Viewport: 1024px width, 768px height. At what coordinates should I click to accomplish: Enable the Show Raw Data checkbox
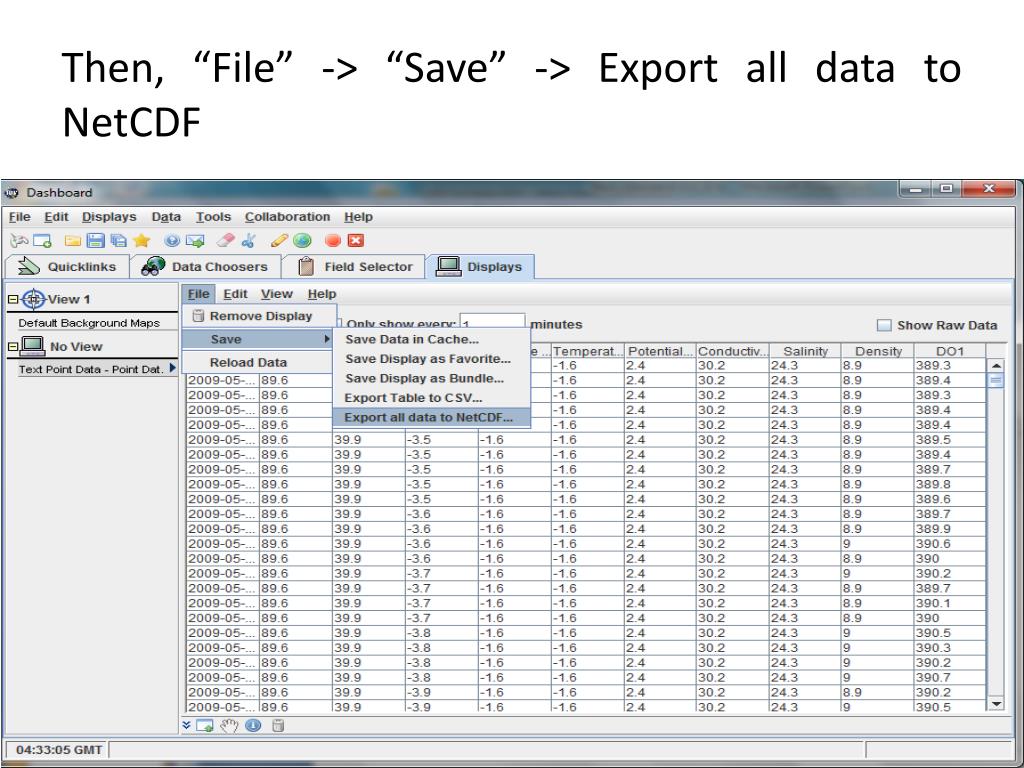884,325
